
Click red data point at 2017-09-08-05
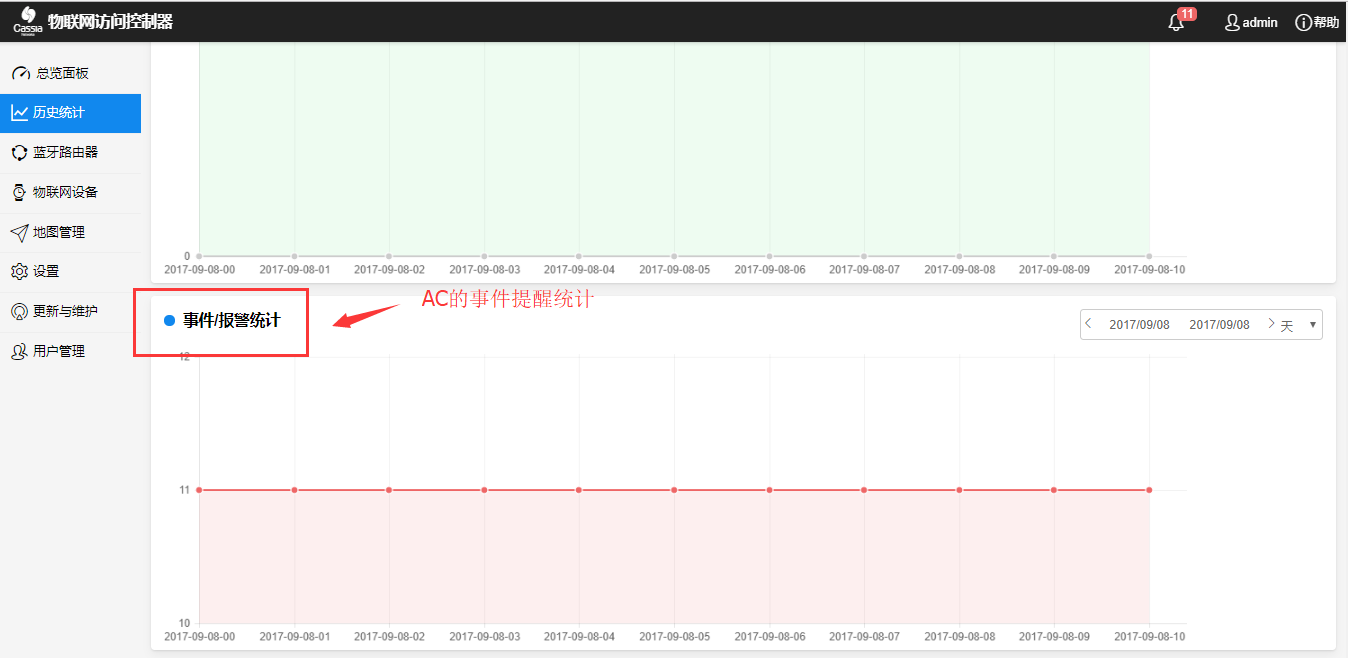(674, 490)
